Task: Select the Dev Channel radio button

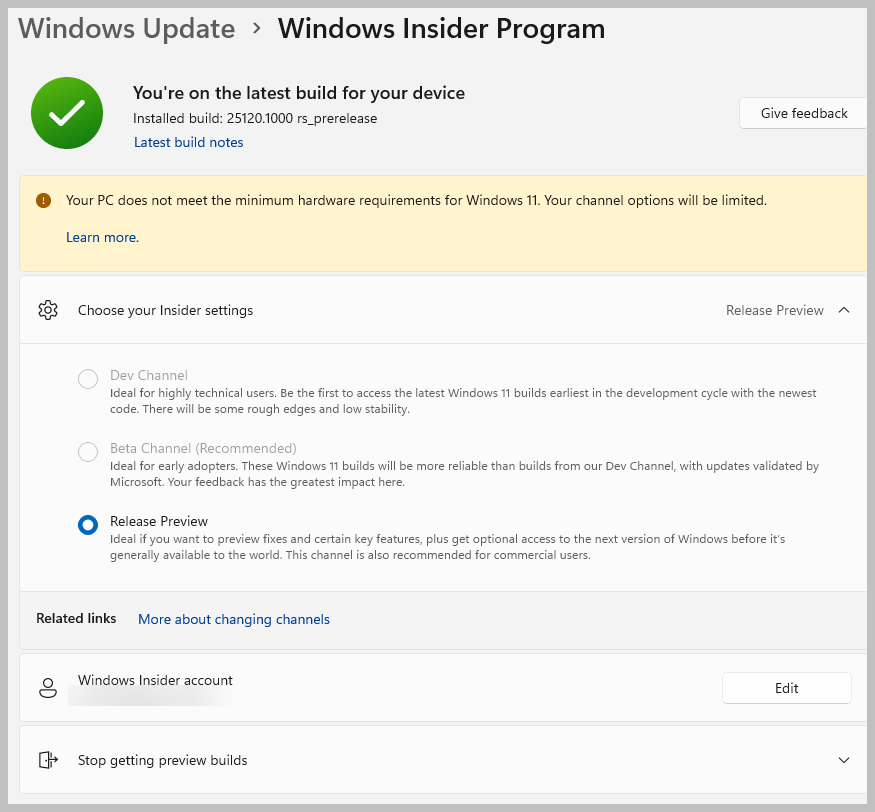Action: point(88,379)
